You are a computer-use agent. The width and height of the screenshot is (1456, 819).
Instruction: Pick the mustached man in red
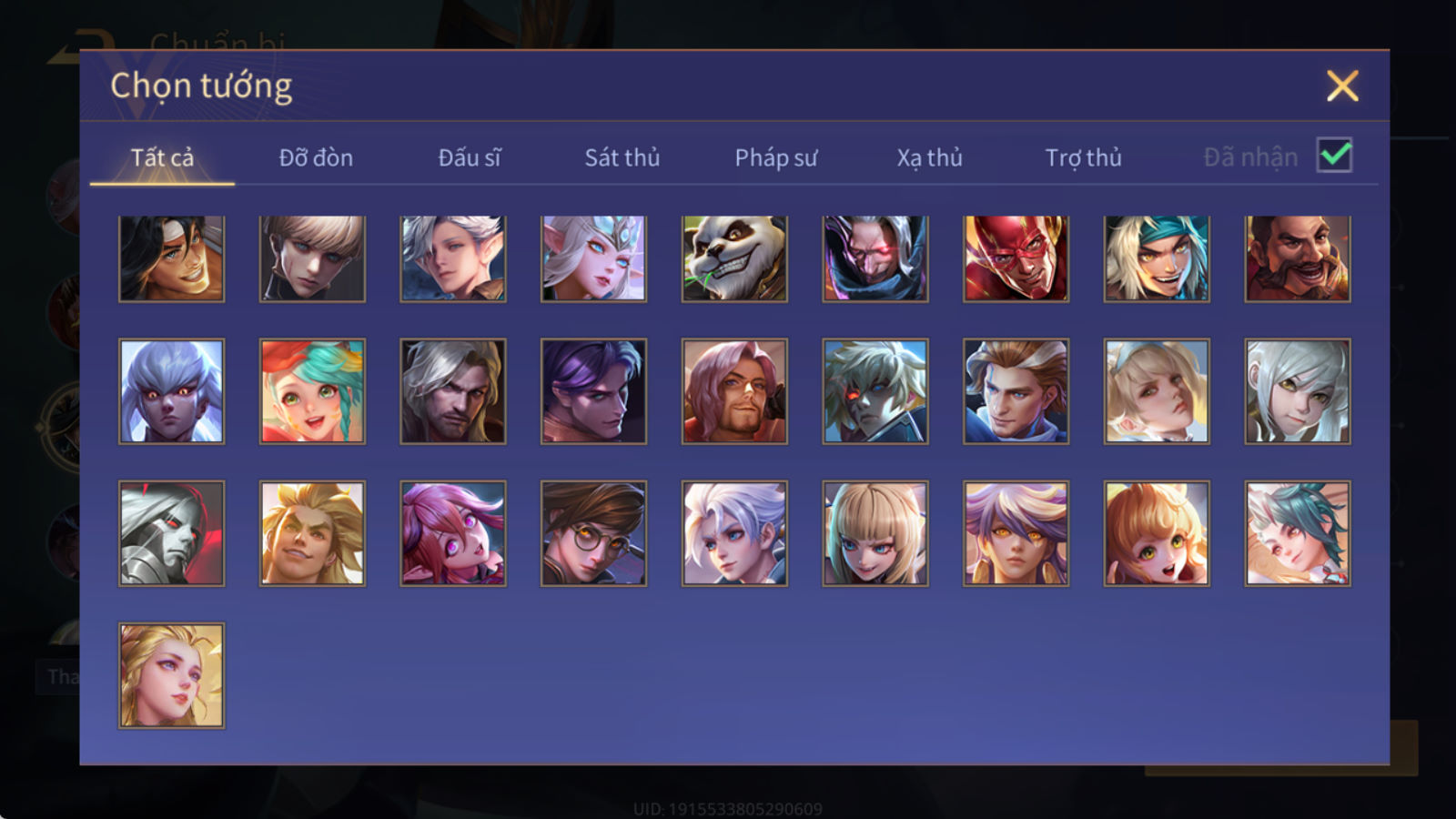point(1297,258)
